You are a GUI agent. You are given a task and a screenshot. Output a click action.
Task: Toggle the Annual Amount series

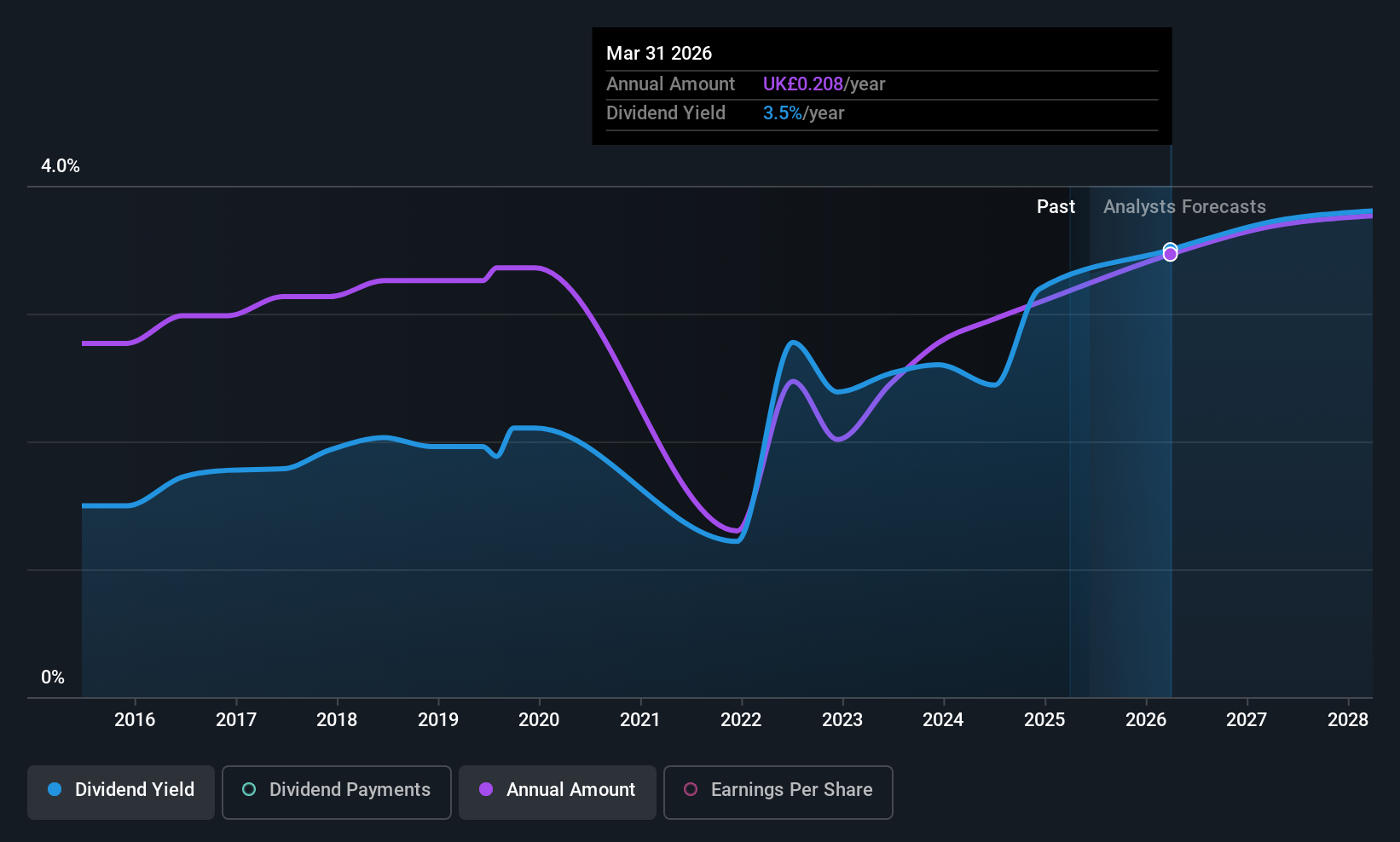(x=558, y=793)
